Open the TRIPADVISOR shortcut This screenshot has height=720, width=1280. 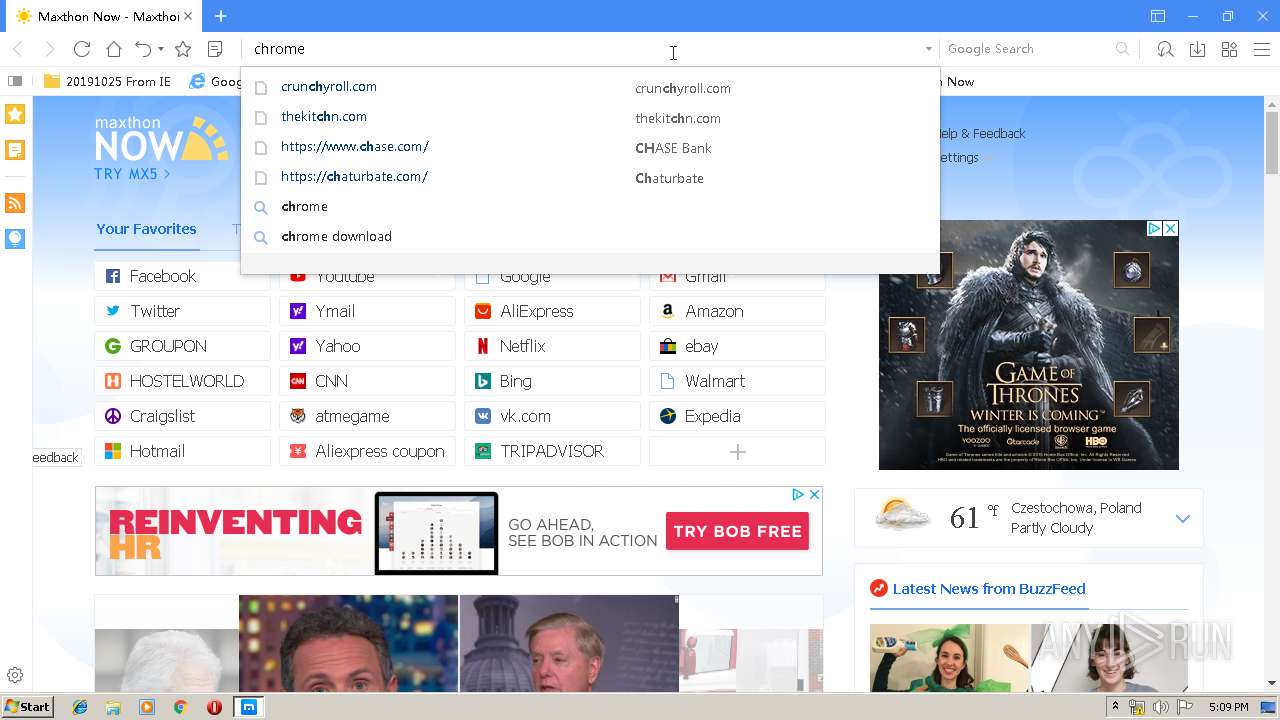pos(552,451)
